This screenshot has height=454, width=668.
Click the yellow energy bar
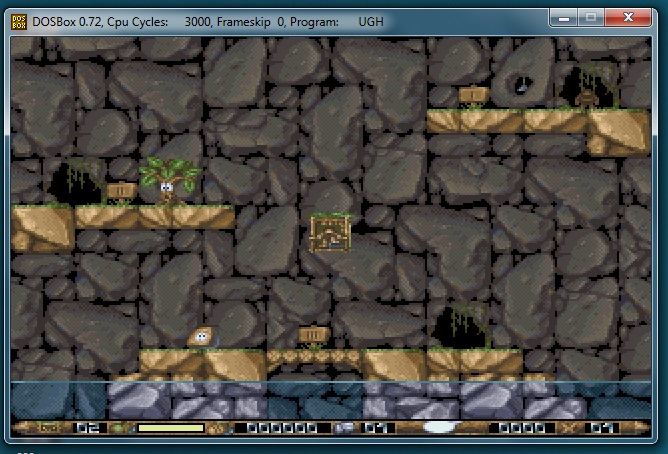pyautogui.click(x=171, y=428)
